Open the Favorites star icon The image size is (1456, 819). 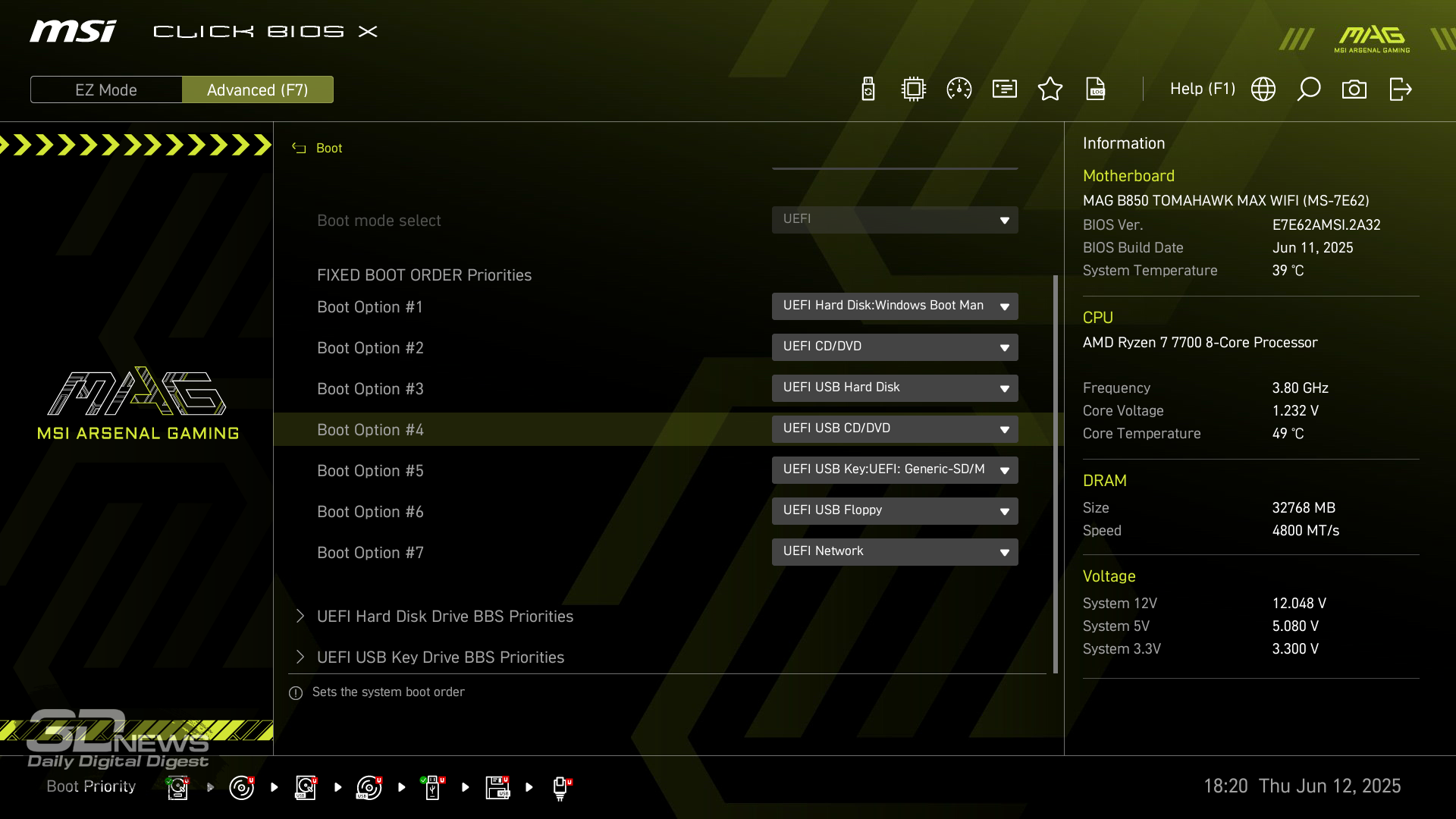click(x=1050, y=89)
